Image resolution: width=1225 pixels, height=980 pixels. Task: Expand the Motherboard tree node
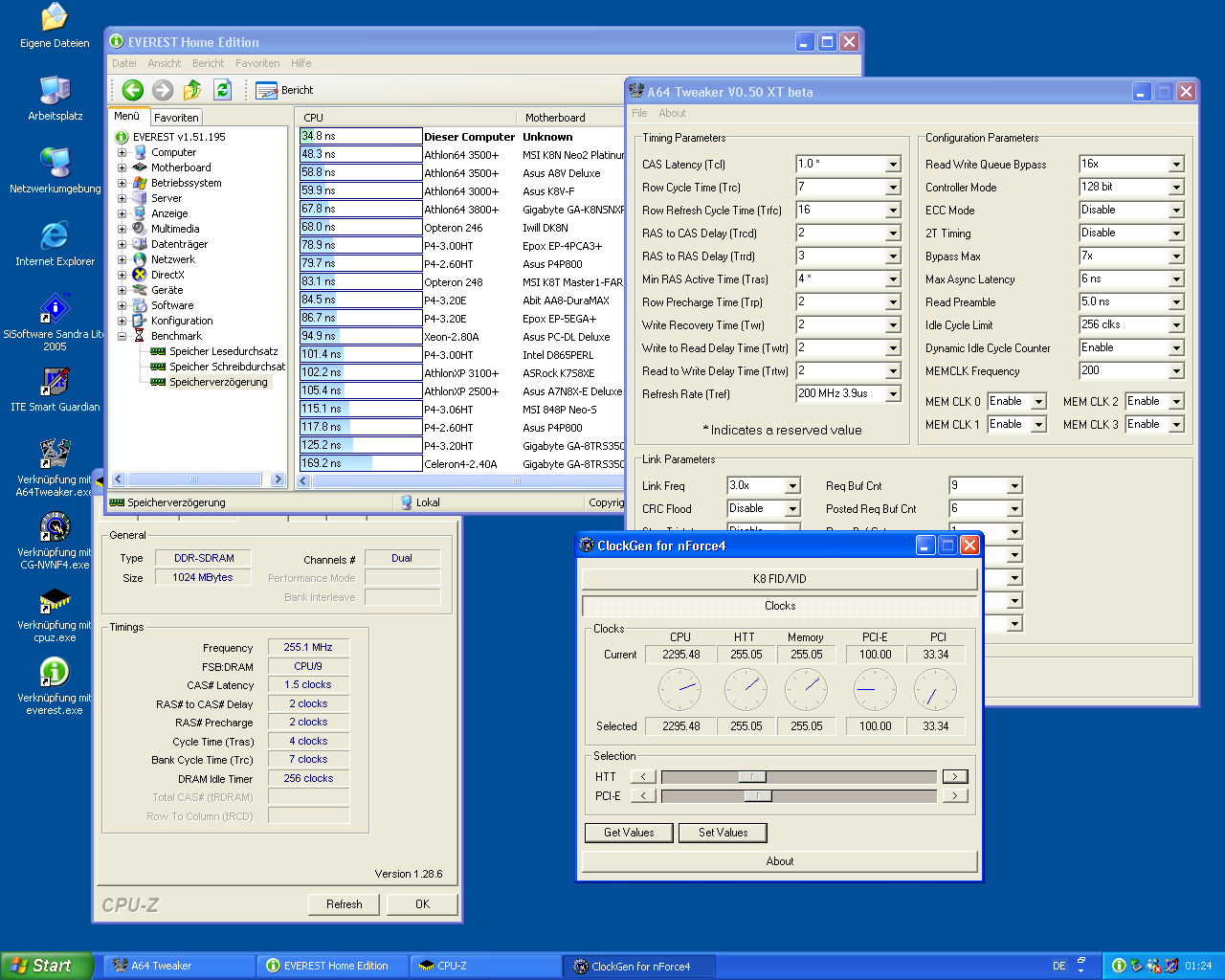122,167
